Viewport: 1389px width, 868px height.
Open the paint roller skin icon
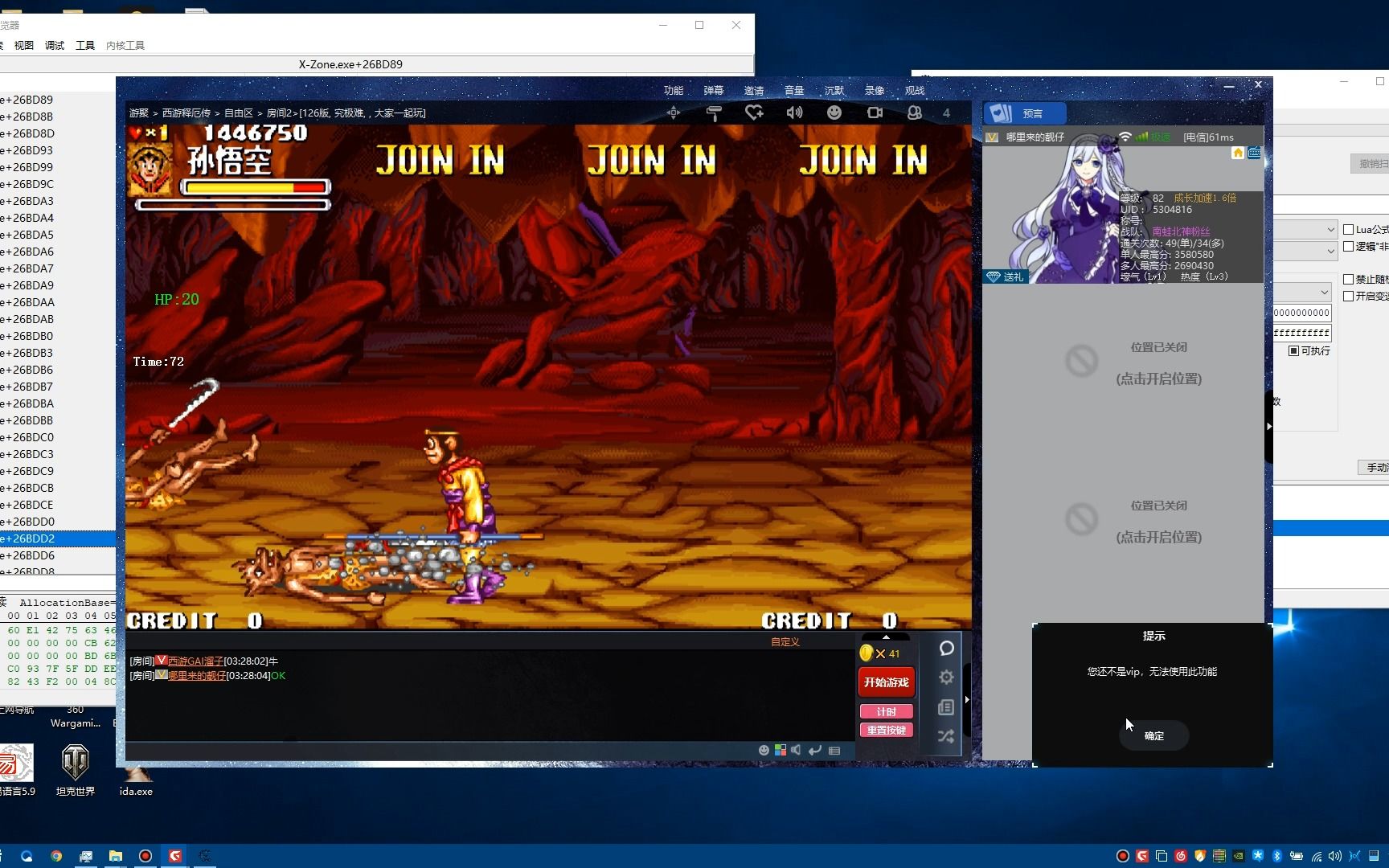coord(713,113)
